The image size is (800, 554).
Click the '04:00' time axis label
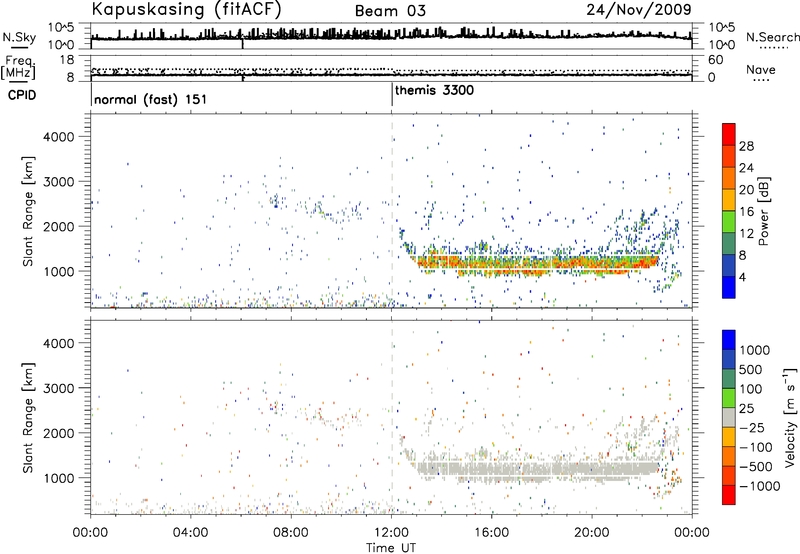point(191,533)
